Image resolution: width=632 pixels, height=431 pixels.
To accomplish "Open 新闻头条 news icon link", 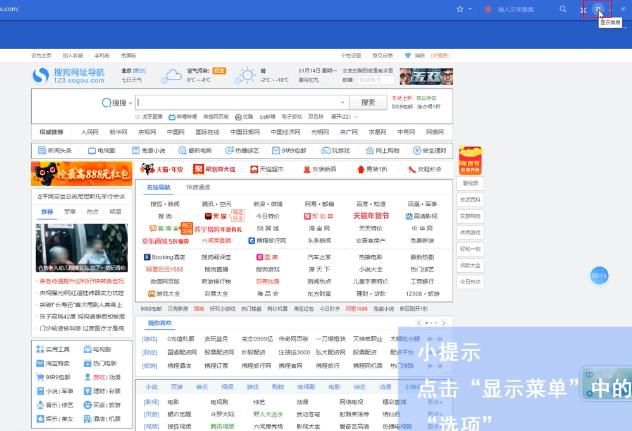I will [x=55, y=150].
